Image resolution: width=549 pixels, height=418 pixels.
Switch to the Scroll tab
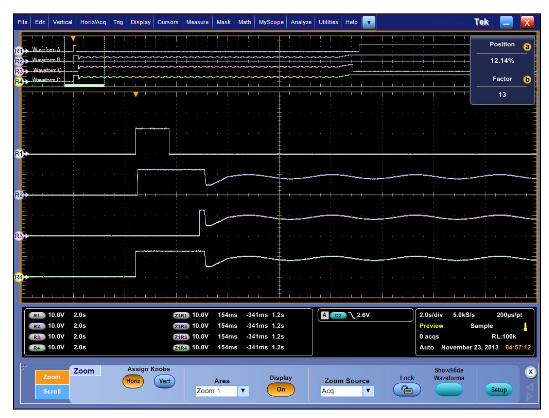tap(52, 392)
